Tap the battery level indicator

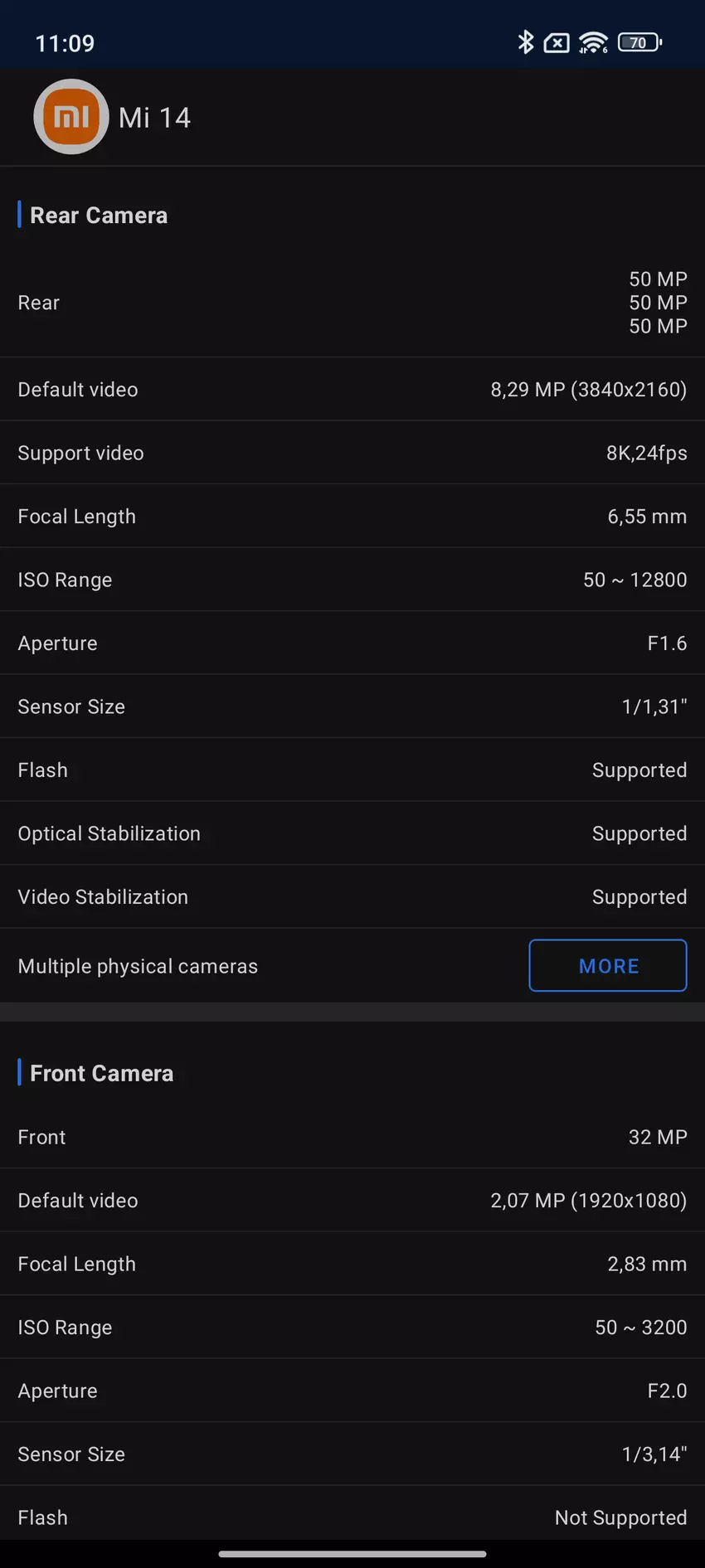(x=639, y=42)
